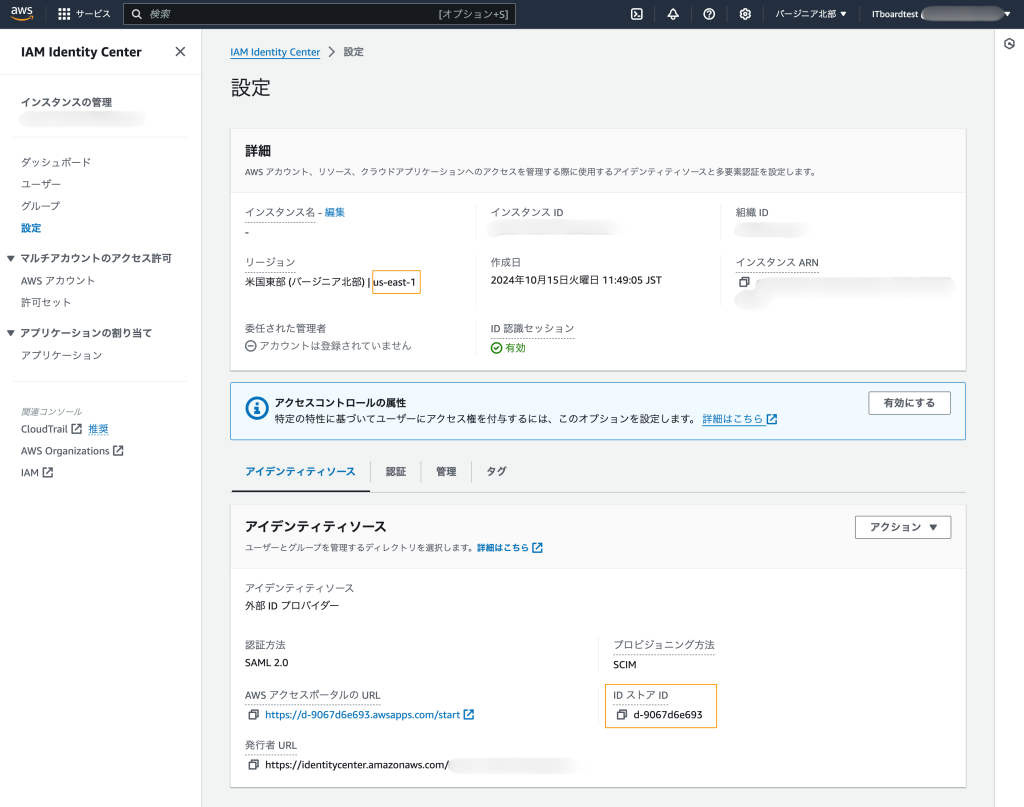Copy the ID ストア ID value

(621, 715)
